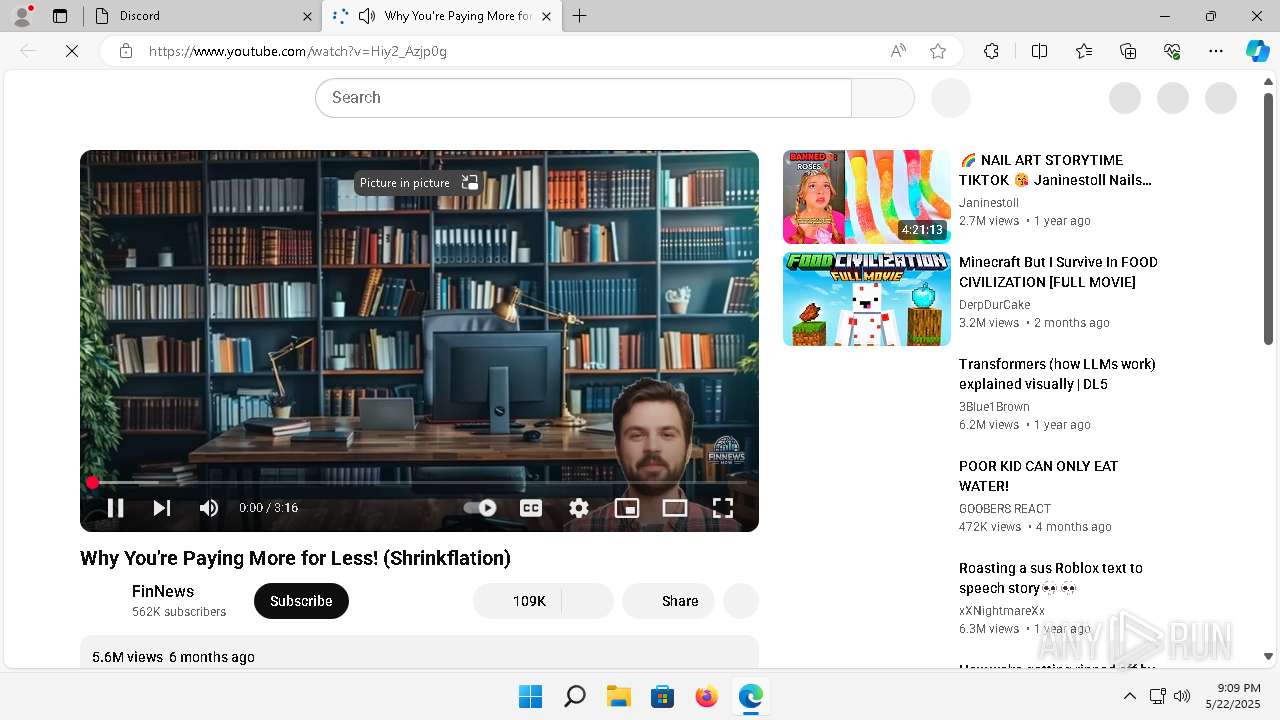Show hidden system tray icons

[1130, 696]
